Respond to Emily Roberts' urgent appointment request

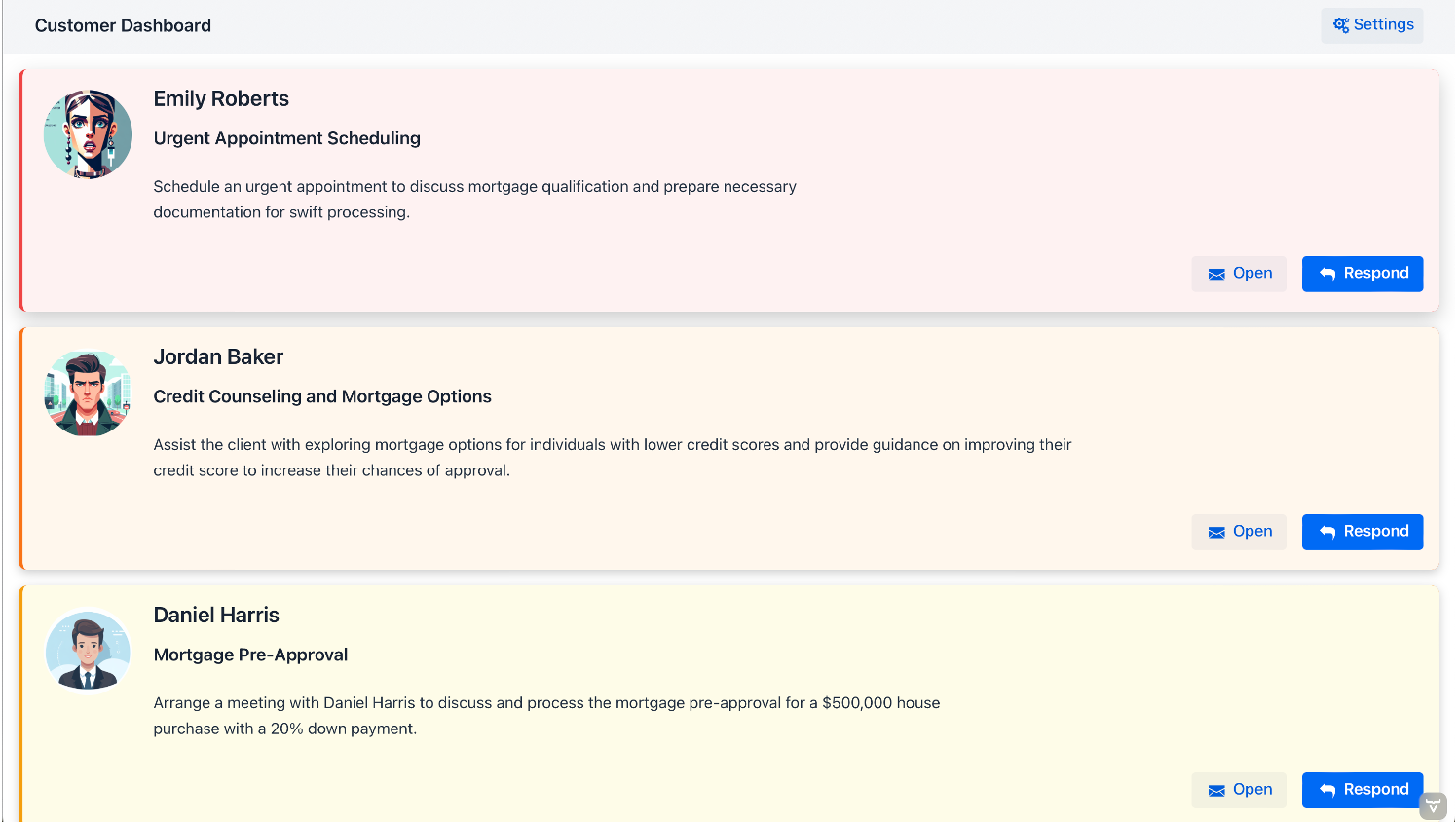1363,274
